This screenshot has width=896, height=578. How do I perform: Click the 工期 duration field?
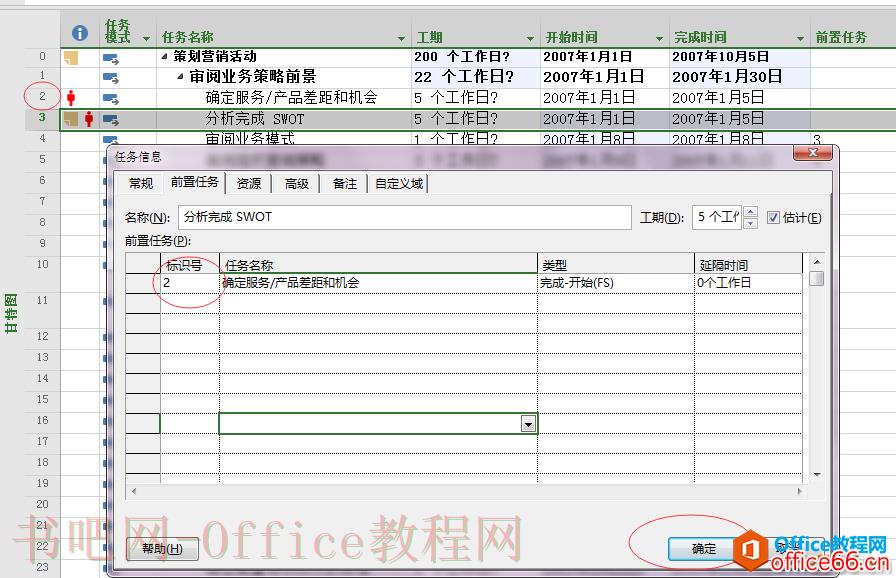(717, 217)
